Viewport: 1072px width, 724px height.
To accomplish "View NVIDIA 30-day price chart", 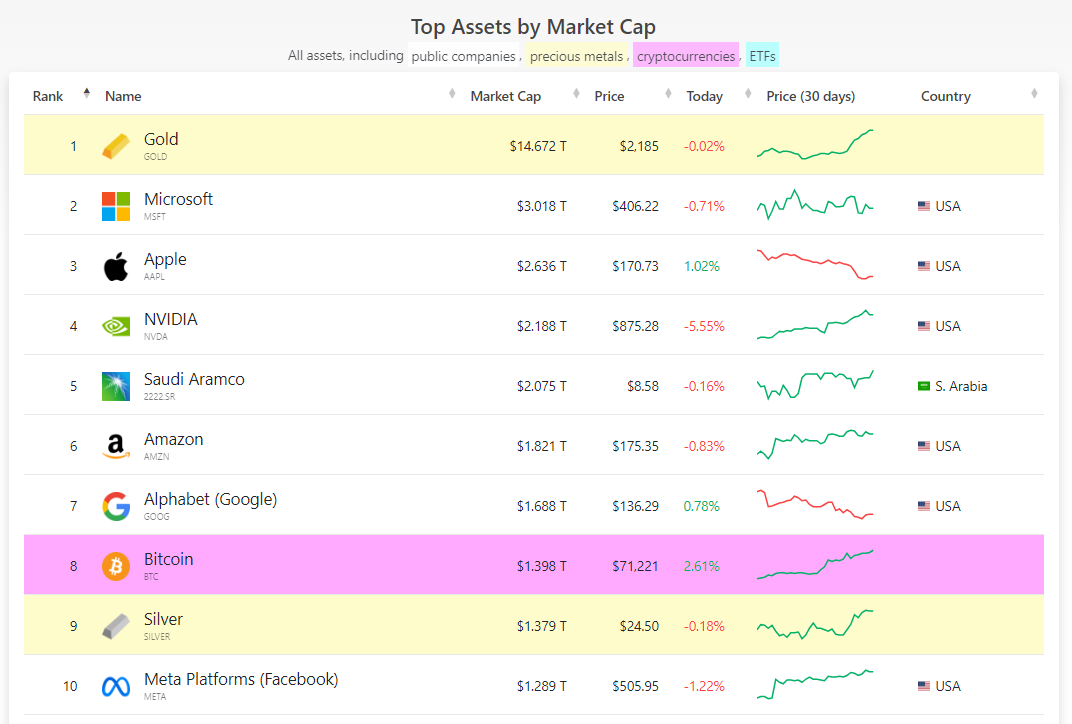I will (x=815, y=326).
